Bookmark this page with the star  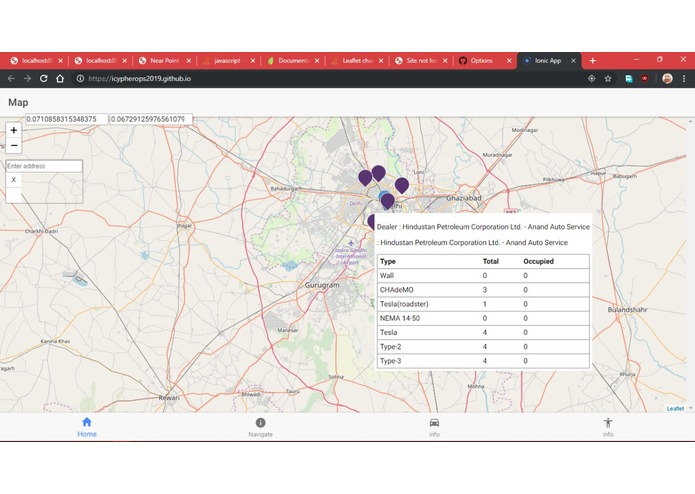coord(608,78)
